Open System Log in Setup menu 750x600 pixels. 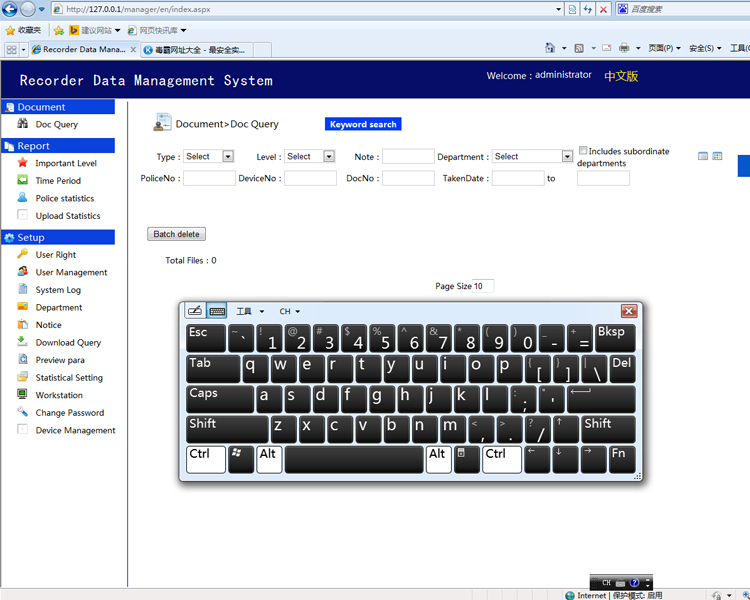point(58,290)
